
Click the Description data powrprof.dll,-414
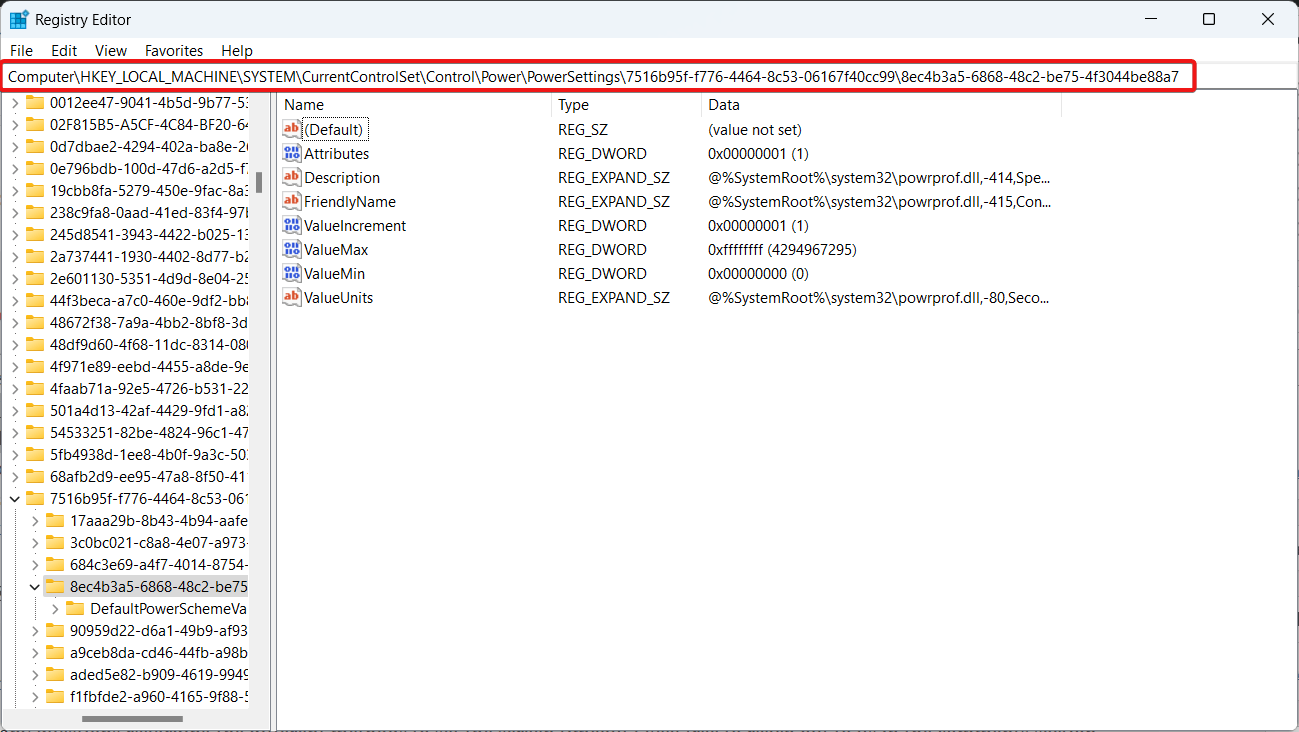(879, 177)
